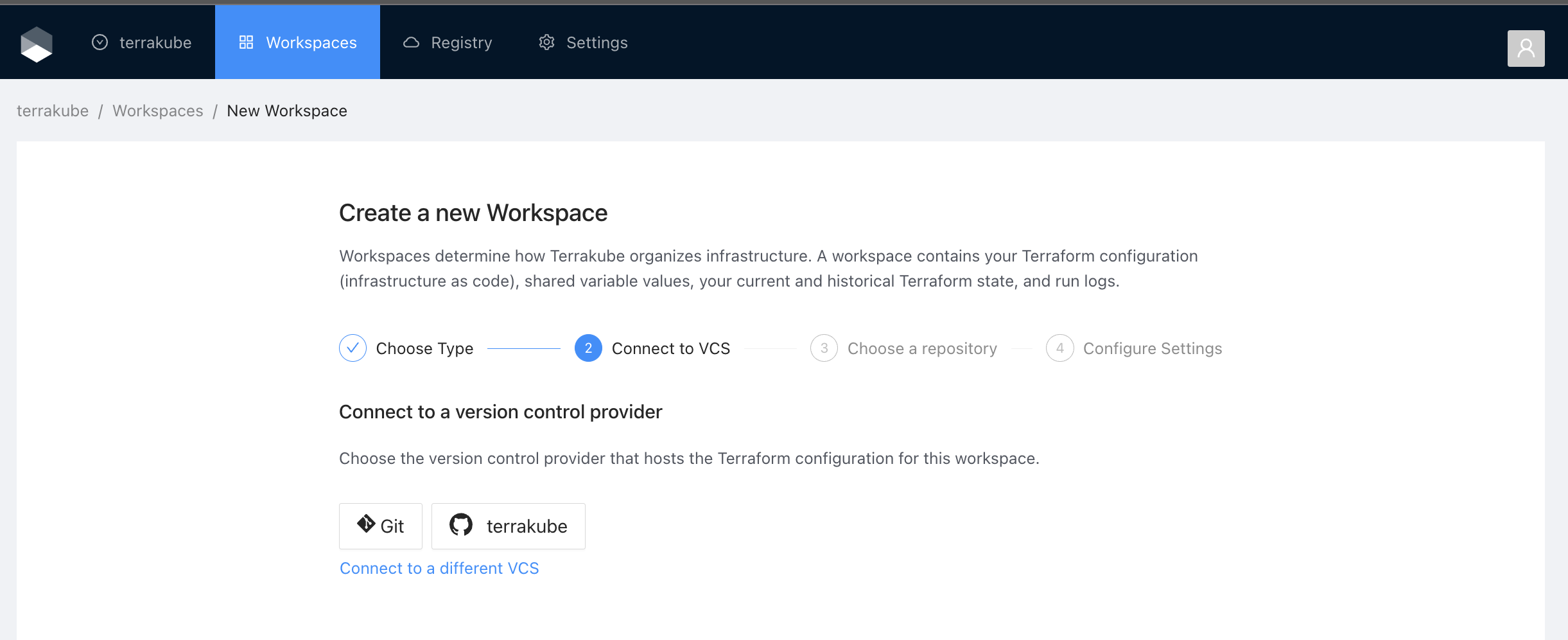Click the Connect to VCS step label
The height and width of the screenshot is (640, 1568).
coord(670,348)
